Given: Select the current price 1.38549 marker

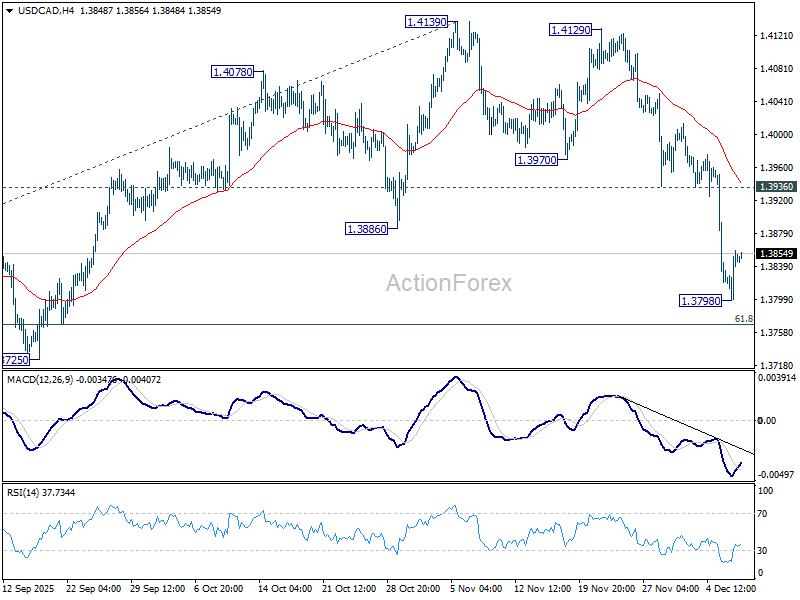Looking at the screenshot, I should (x=776, y=254).
